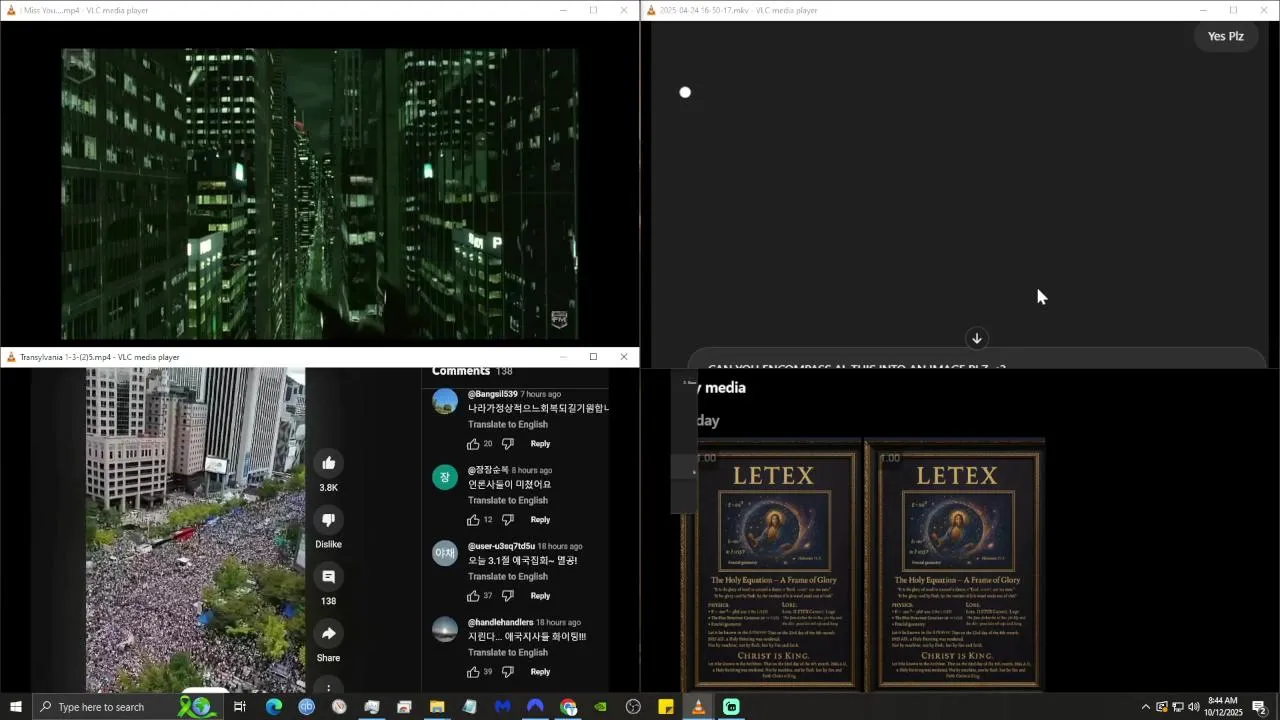
Task: Click the round scroll-to-bottom arrow in chat
Action: (977, 338)
